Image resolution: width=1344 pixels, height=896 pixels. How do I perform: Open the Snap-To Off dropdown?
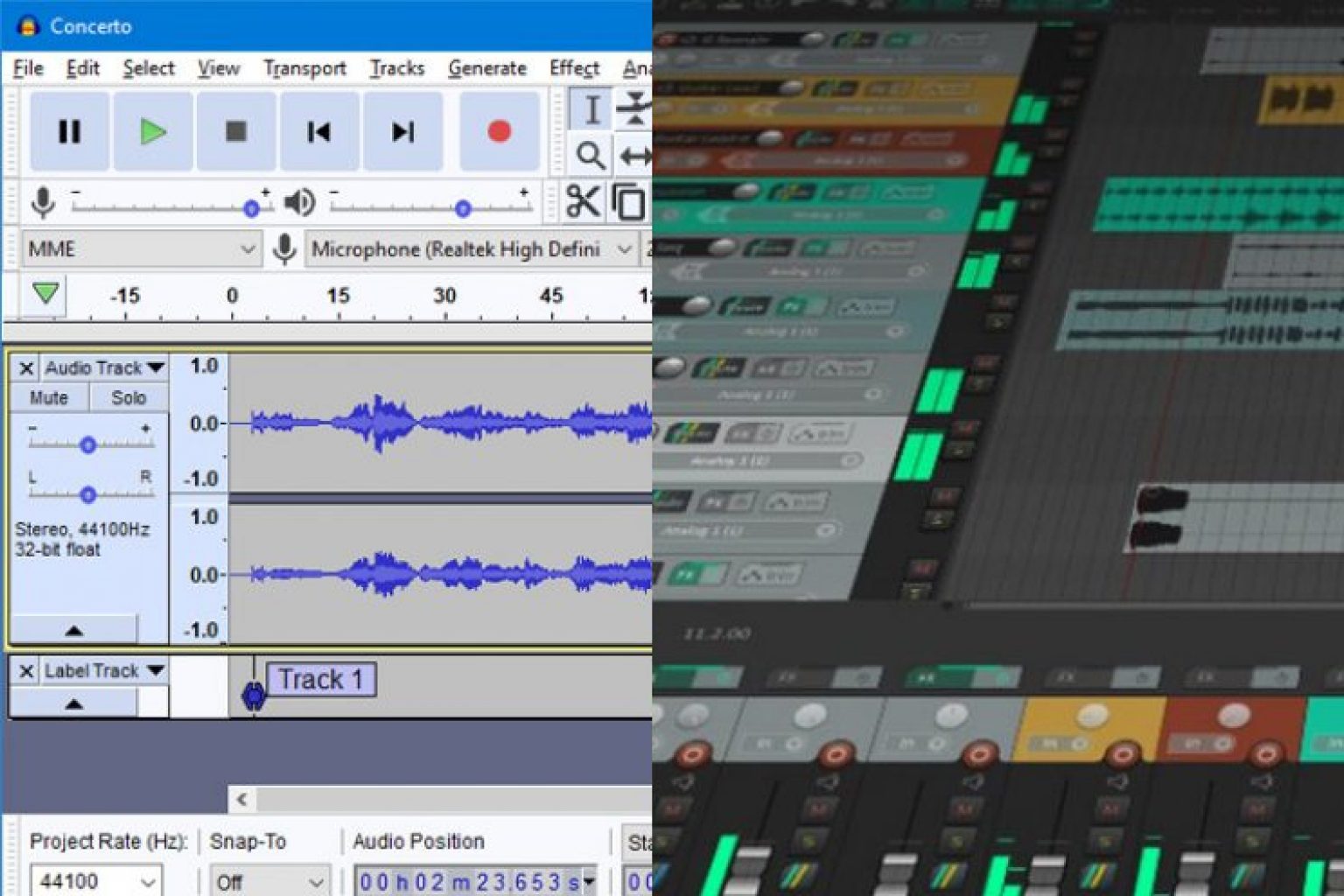coord(269,881)
